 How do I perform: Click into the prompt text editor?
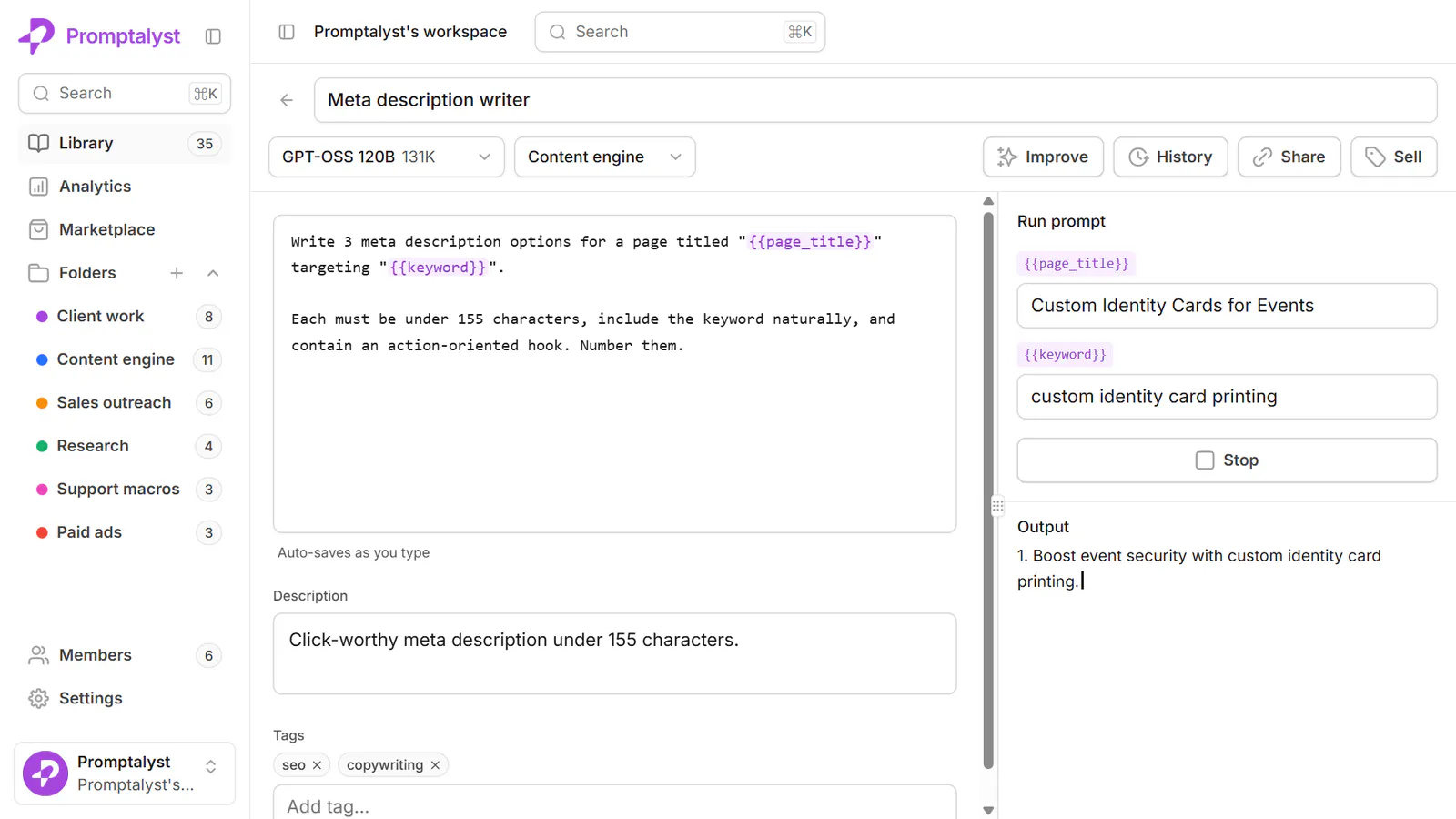615,374
